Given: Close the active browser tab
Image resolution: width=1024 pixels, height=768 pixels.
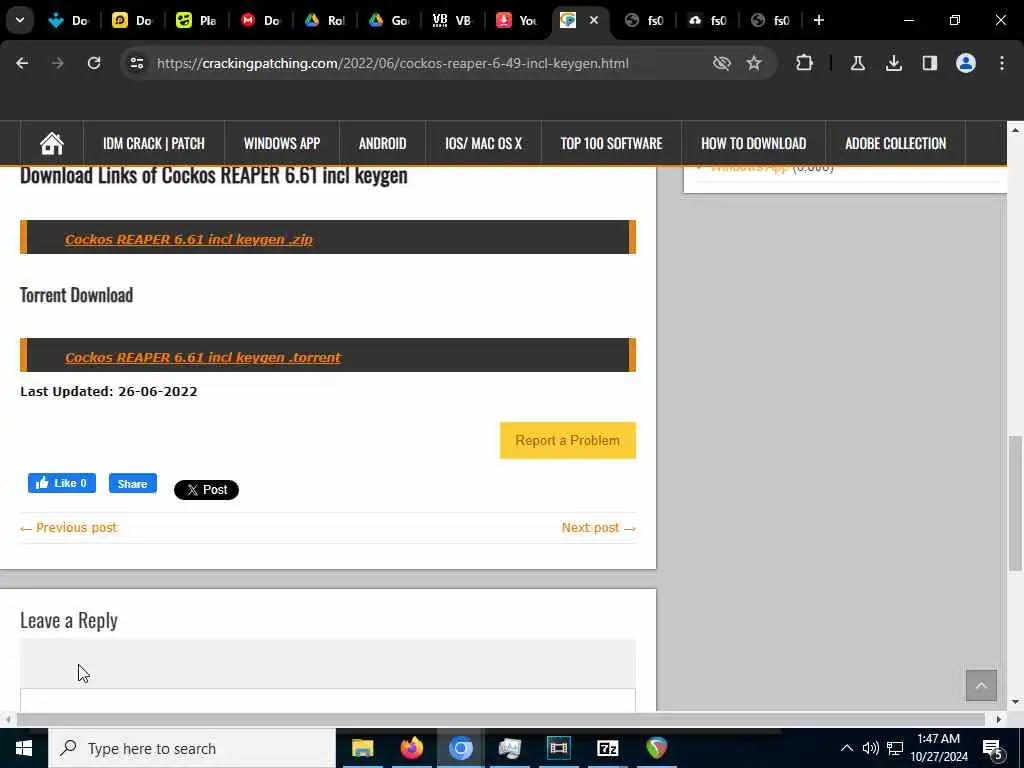Looking at the screenshot, I should (x=594, y=20).
